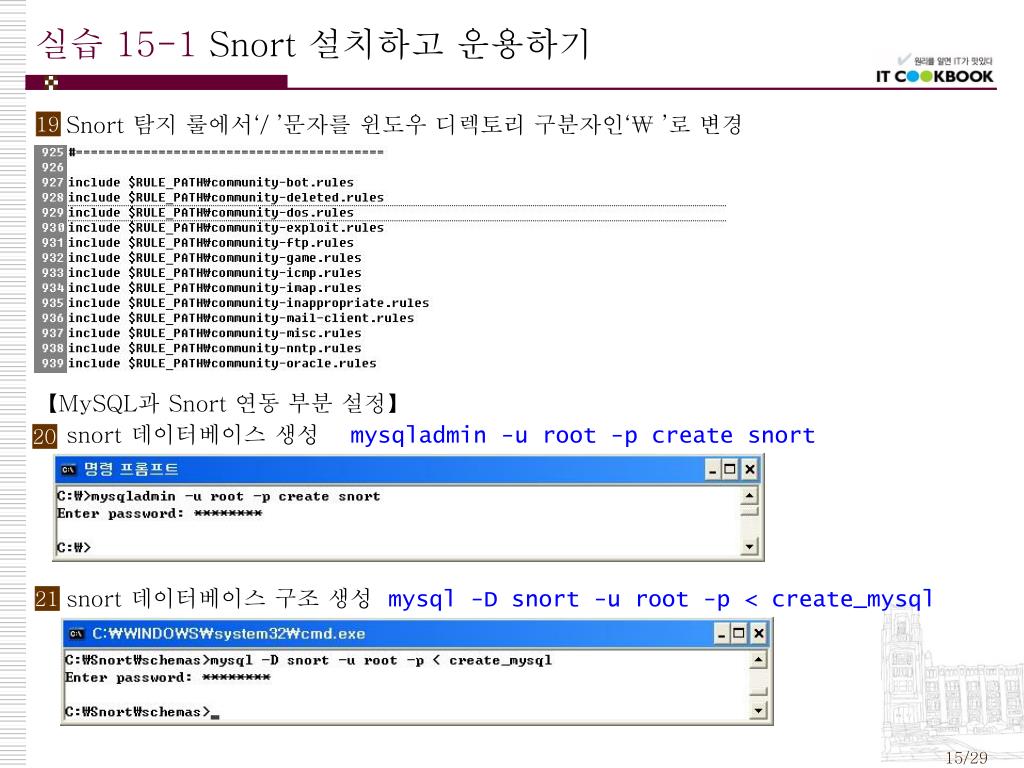Image resolution: width=1024 pixels, height=768 pixels.
Task: Select line 937 community-misc.rules include
Action: pos(215,332)
